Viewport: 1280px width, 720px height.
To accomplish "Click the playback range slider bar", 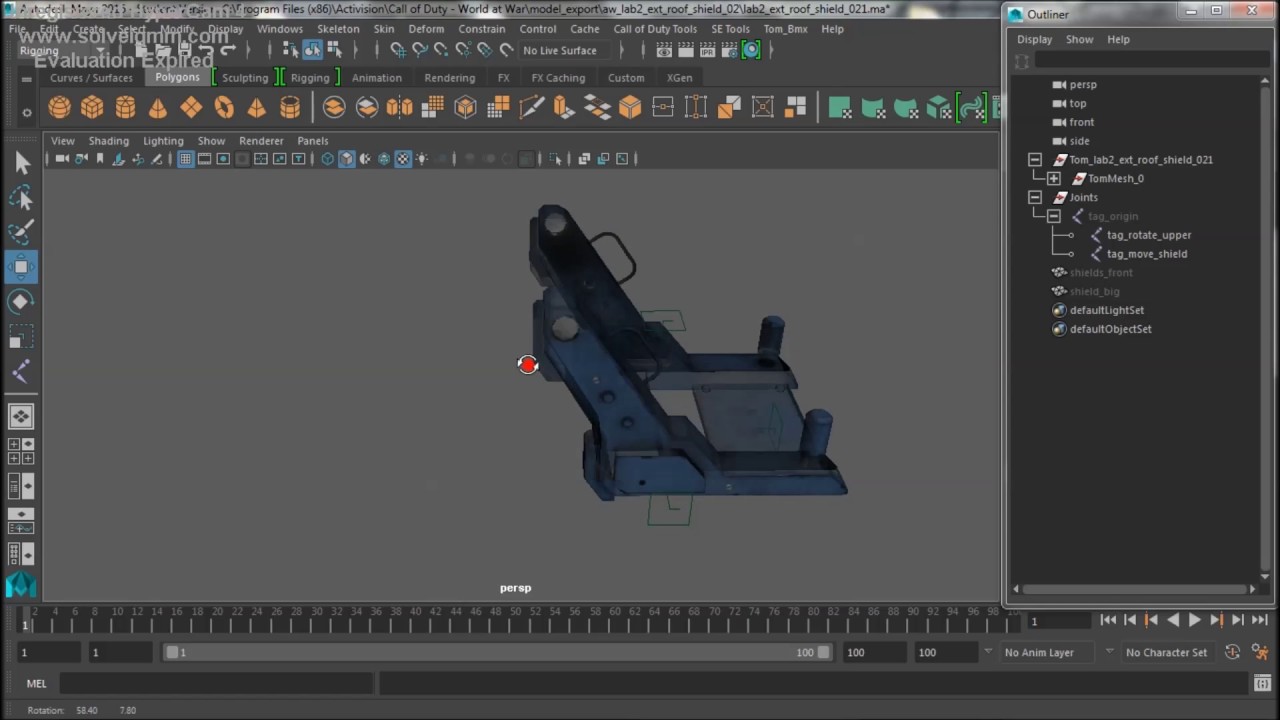I will [x=499, y=652].
